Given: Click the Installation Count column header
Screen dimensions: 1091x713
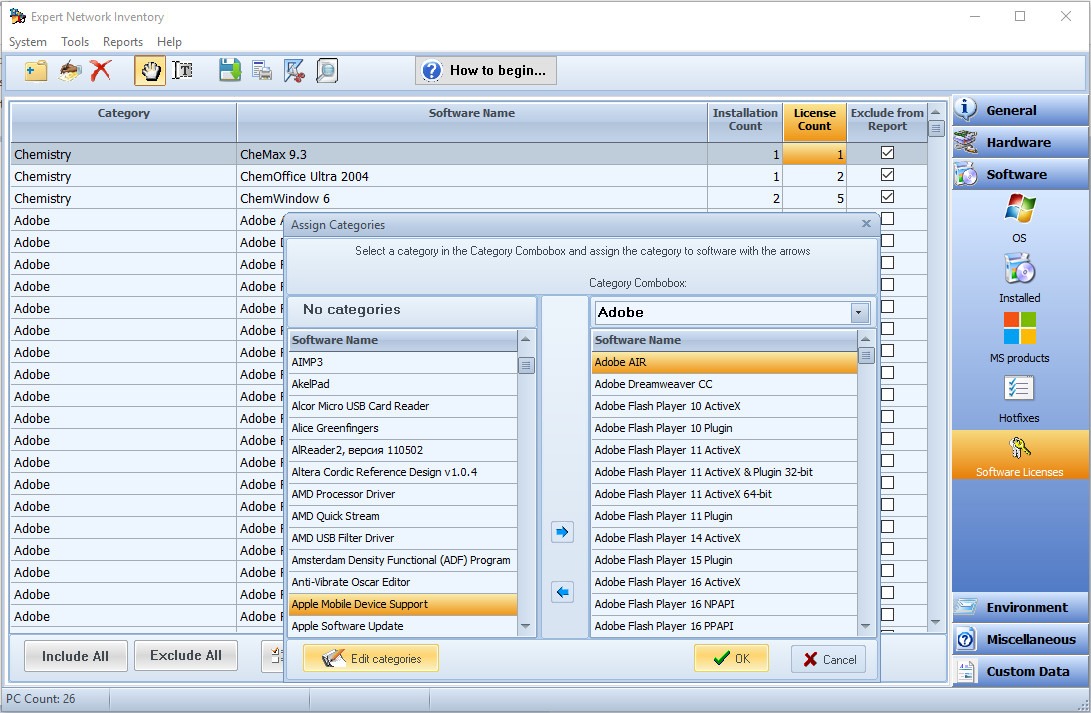Looking at the screenshot, I should [745, 122].
